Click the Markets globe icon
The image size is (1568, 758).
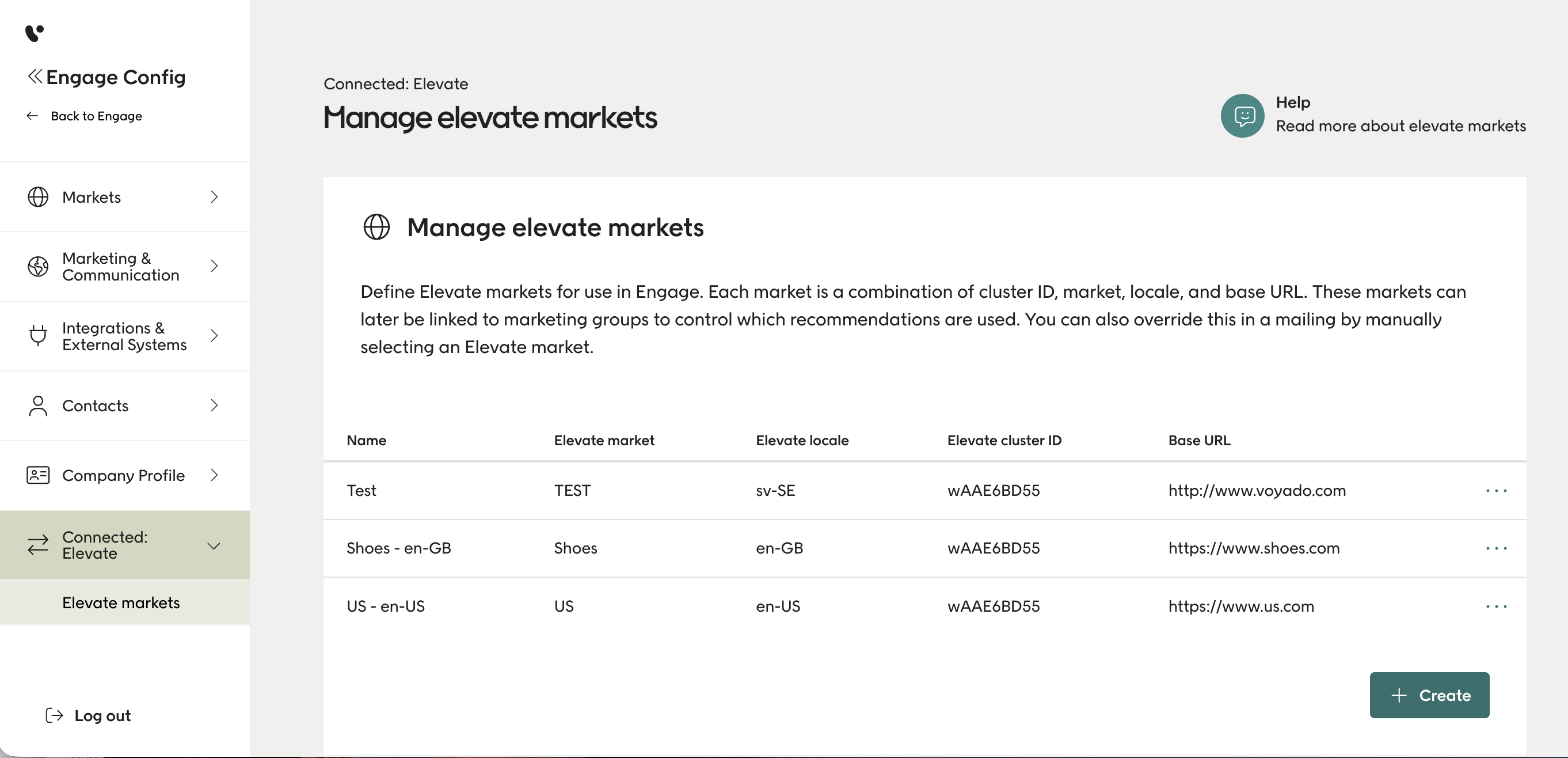[38, 197]
